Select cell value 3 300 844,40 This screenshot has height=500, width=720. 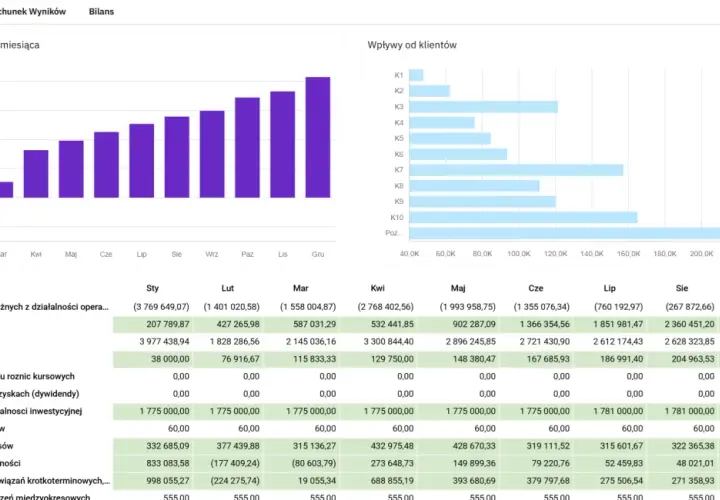(389, 342)
